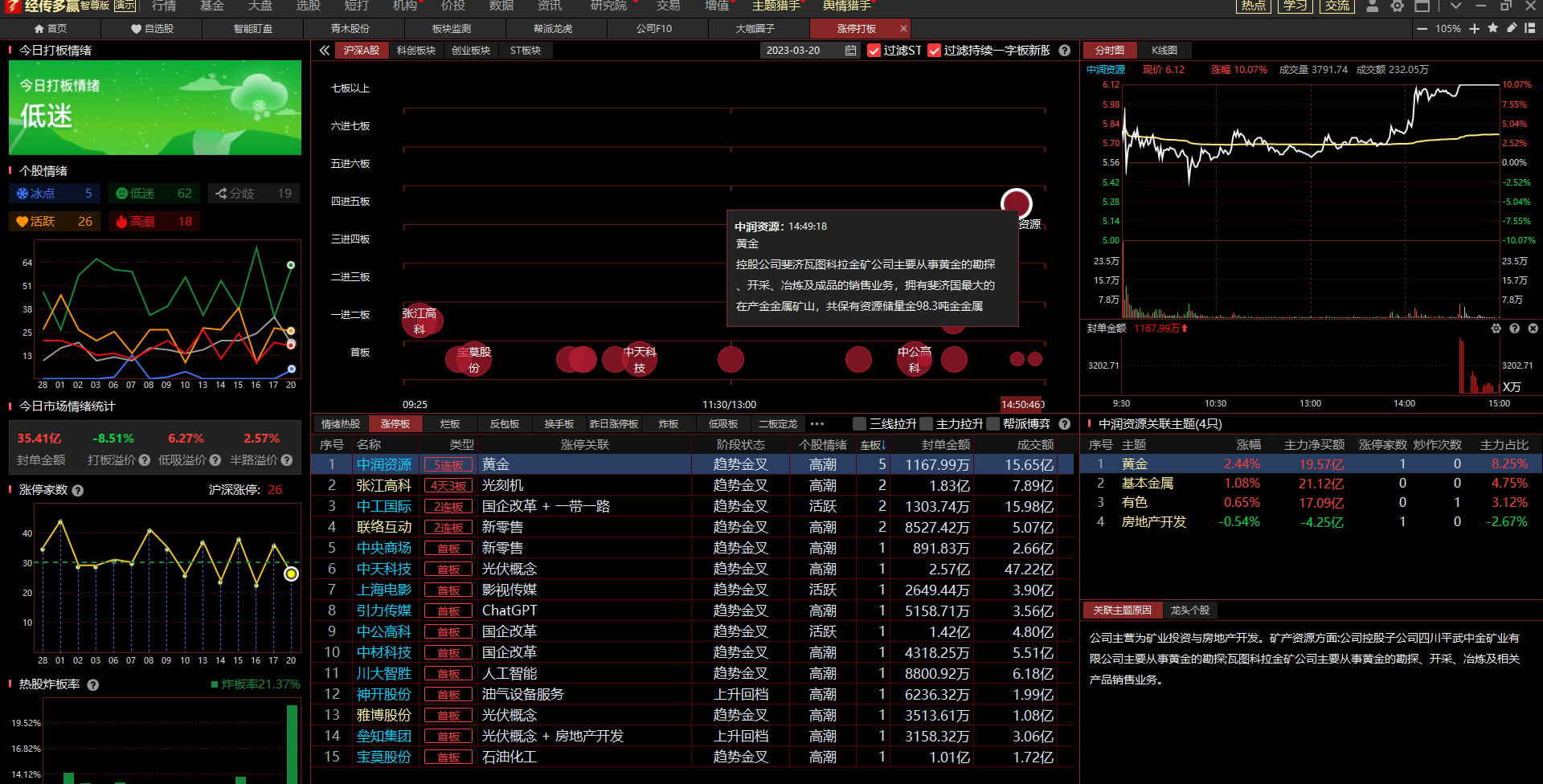Screen dimensions: 1543x784
Task: Open the 张江高科 stock link in table
Action: (383, 486)
